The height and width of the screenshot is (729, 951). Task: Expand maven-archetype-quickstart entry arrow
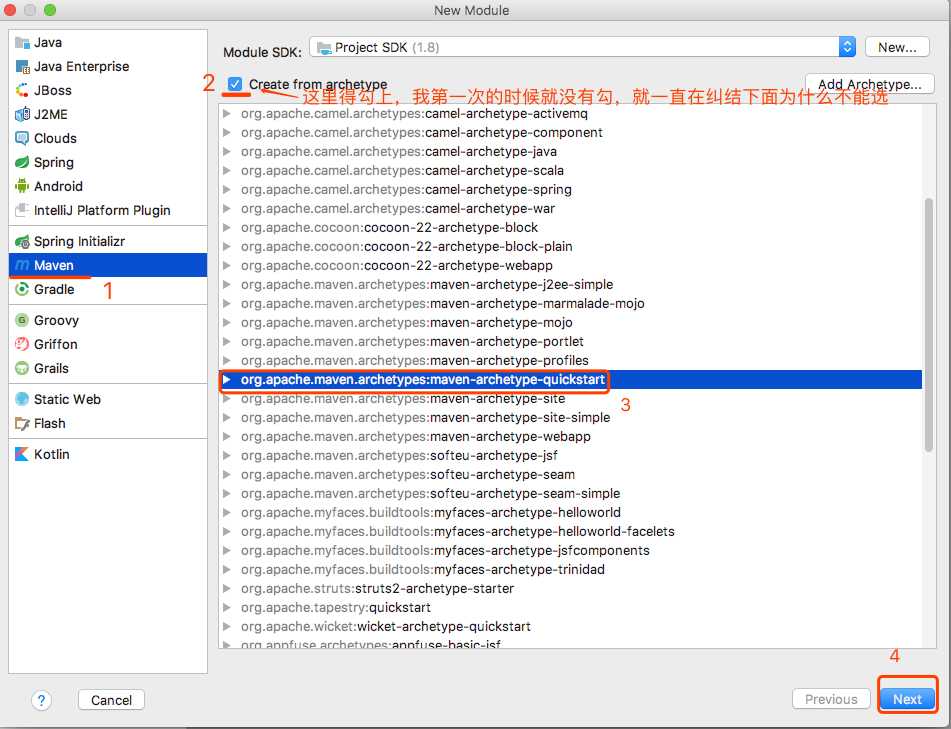[227, 380]
